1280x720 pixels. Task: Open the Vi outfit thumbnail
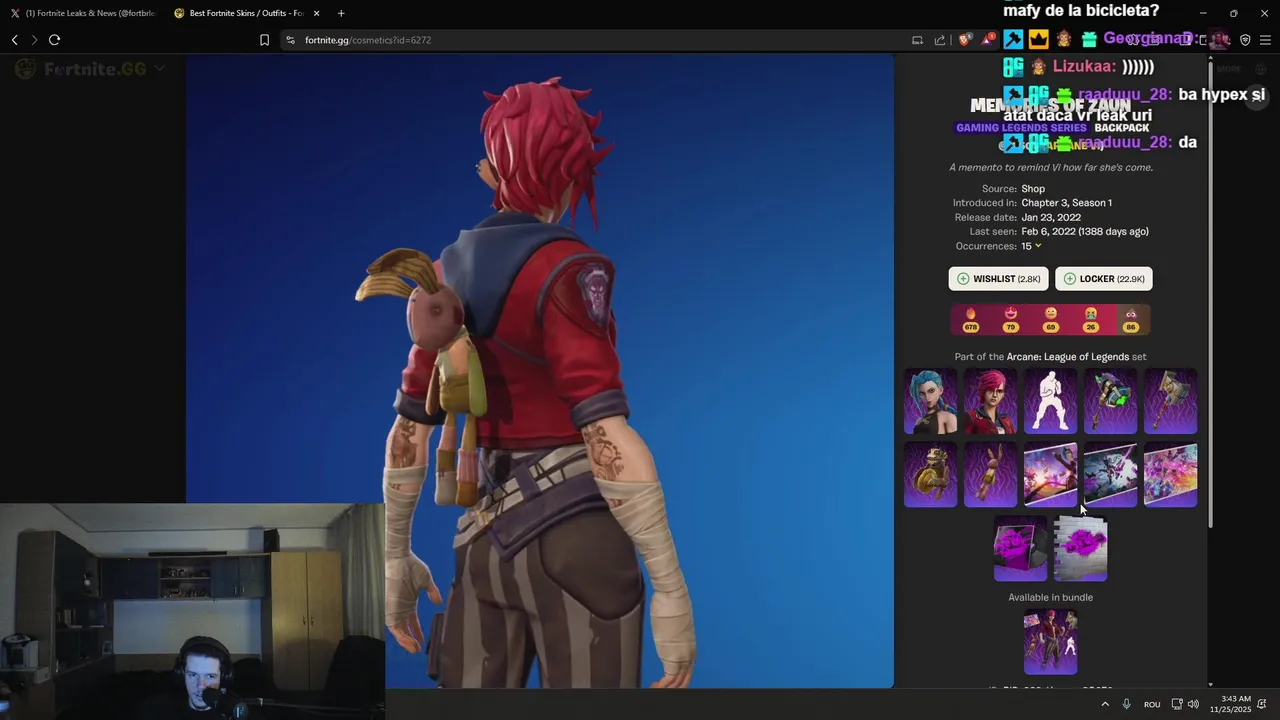pos(991,401)
